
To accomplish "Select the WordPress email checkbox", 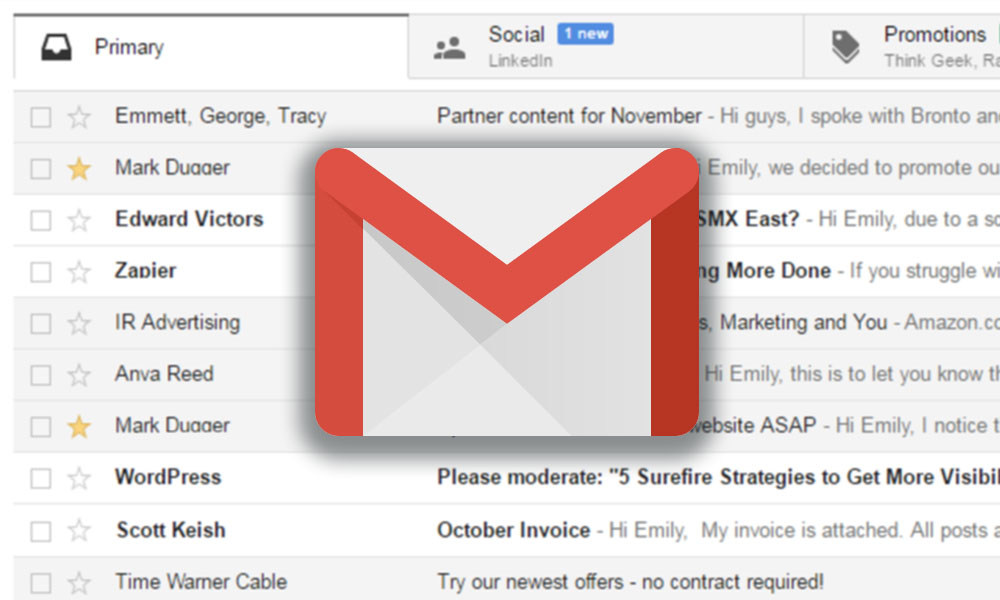I will tap(41, 478).
